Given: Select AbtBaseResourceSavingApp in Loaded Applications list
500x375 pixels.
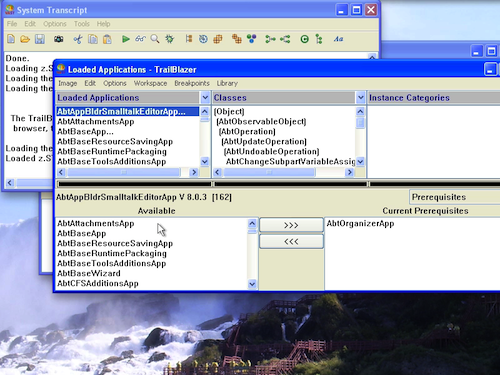Looking at the screenshot, I should (128, 141).
